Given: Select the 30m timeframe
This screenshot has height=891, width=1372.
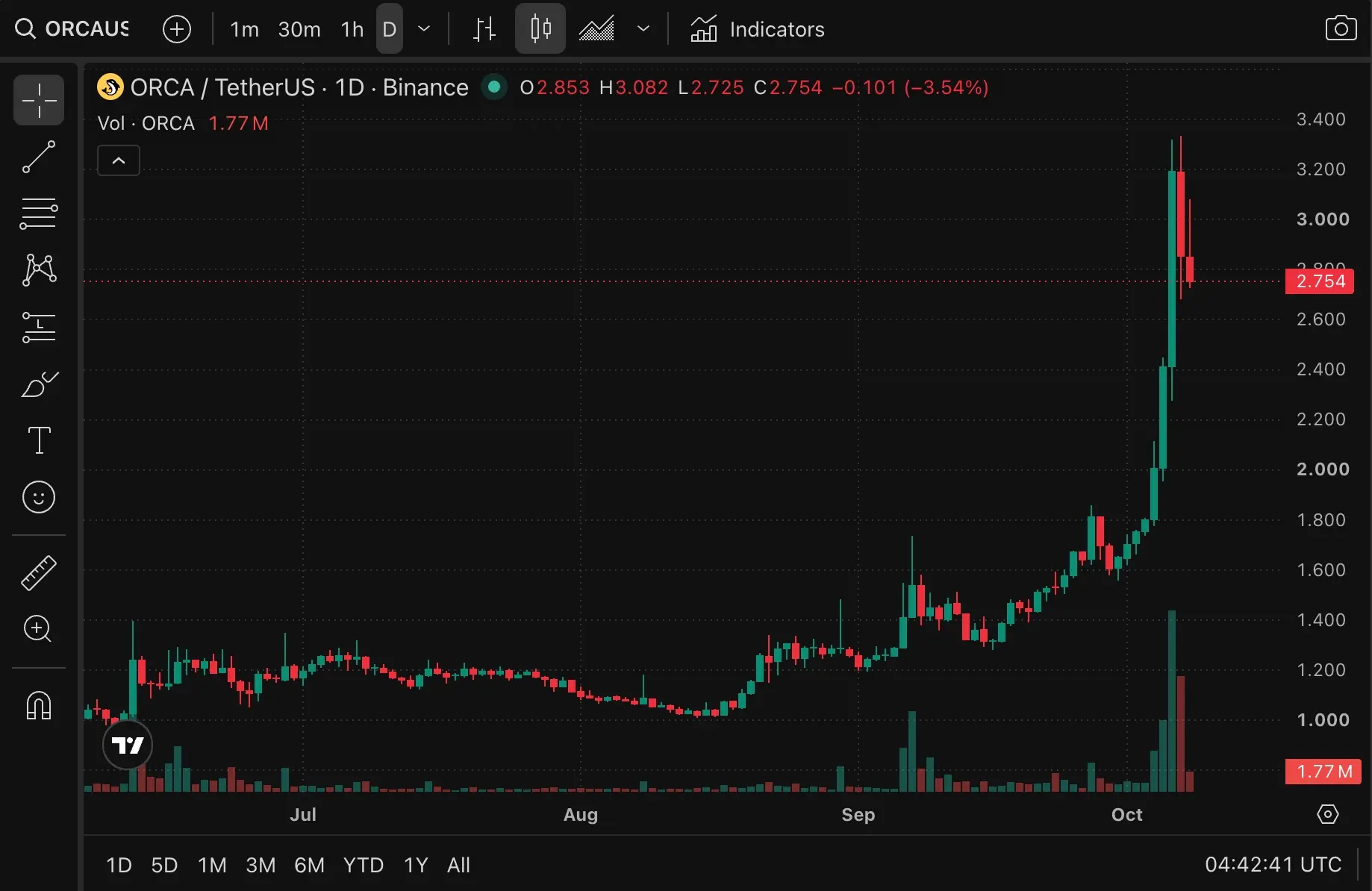Looking at the screenshot, I should pos(299,29).
